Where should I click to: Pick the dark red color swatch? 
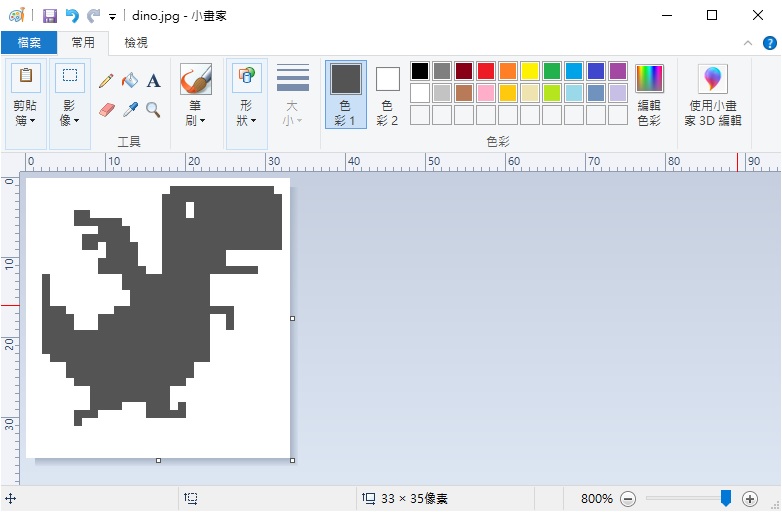click(x=464, y=71)
